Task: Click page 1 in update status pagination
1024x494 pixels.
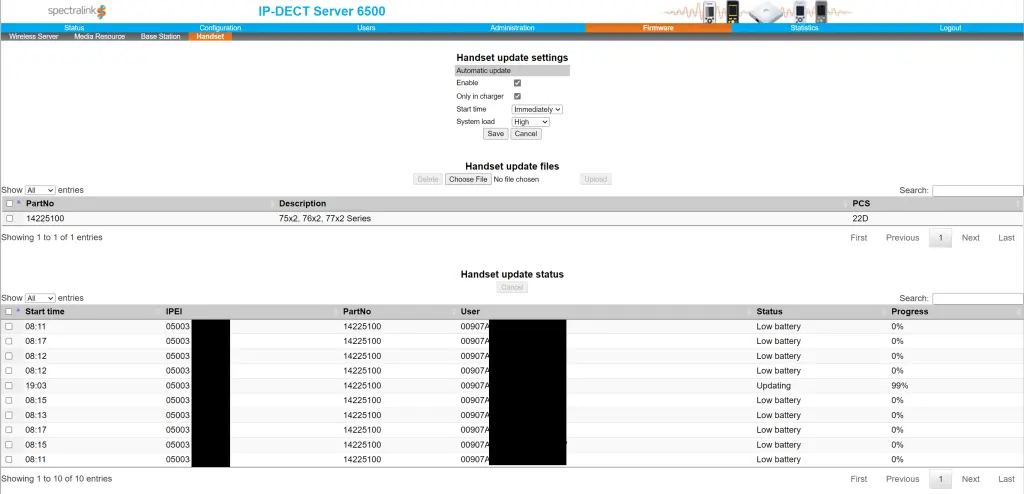Action: (x=940, y=479)
